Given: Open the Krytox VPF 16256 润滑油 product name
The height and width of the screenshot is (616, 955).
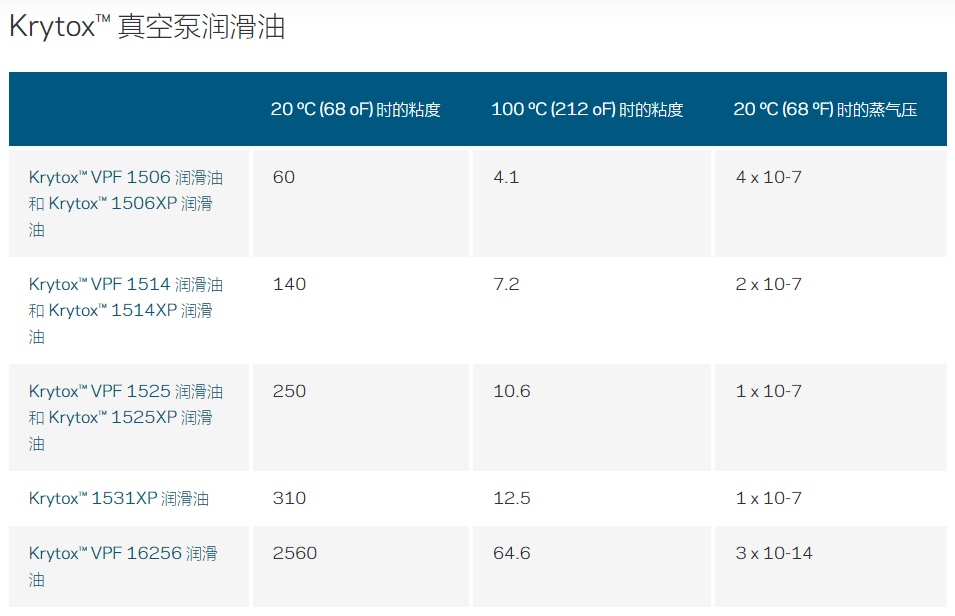Looking at the screenshot, I should pyautogui.click(x=123, y=566).
